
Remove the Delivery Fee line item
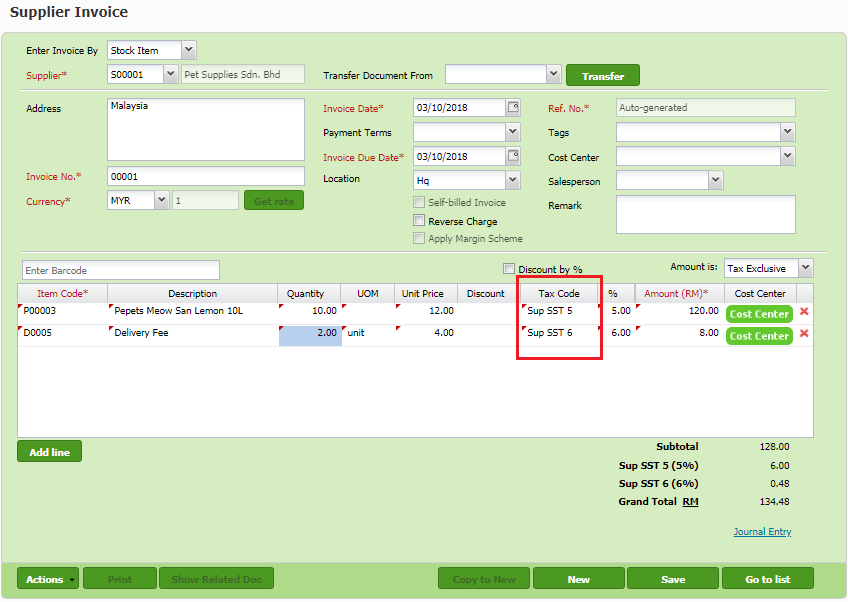click(804, 334)
